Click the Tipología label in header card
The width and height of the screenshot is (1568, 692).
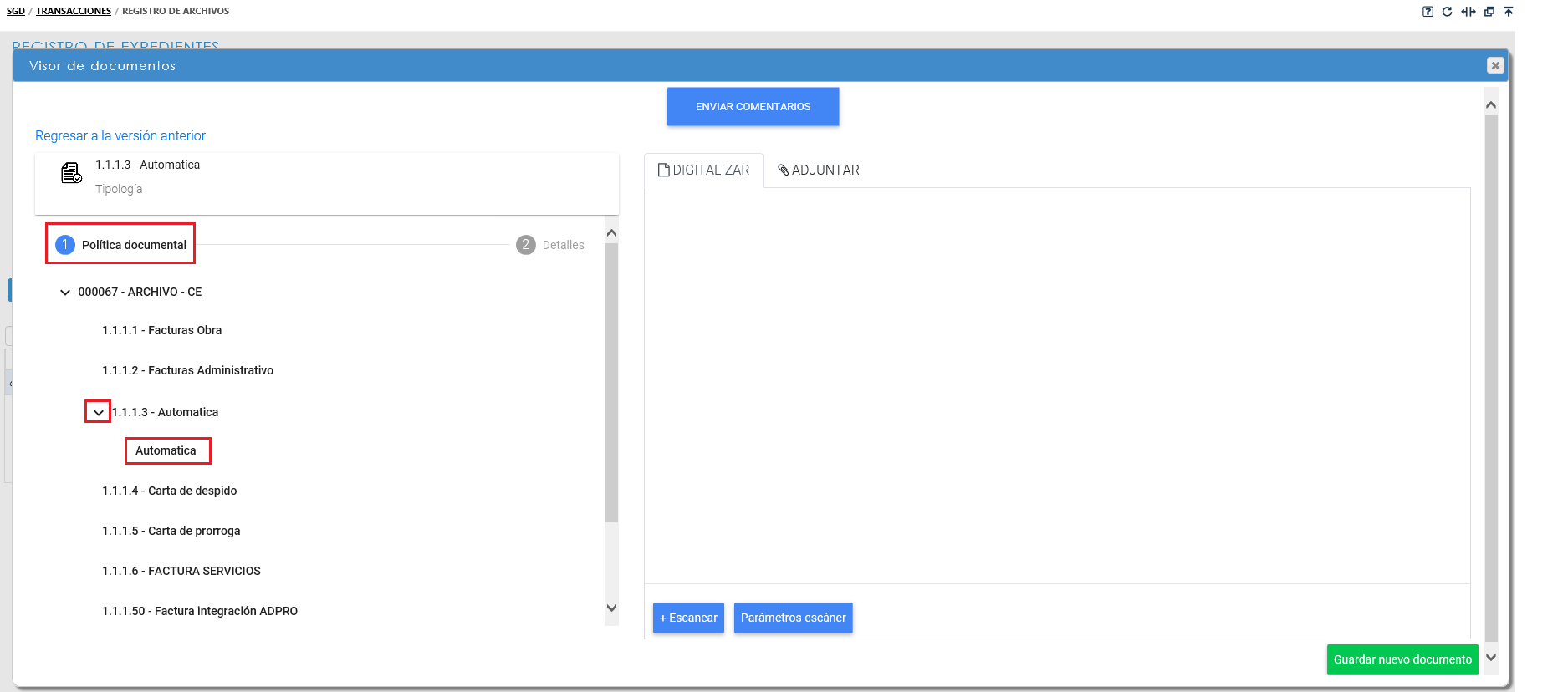click(x=119, y=189)
